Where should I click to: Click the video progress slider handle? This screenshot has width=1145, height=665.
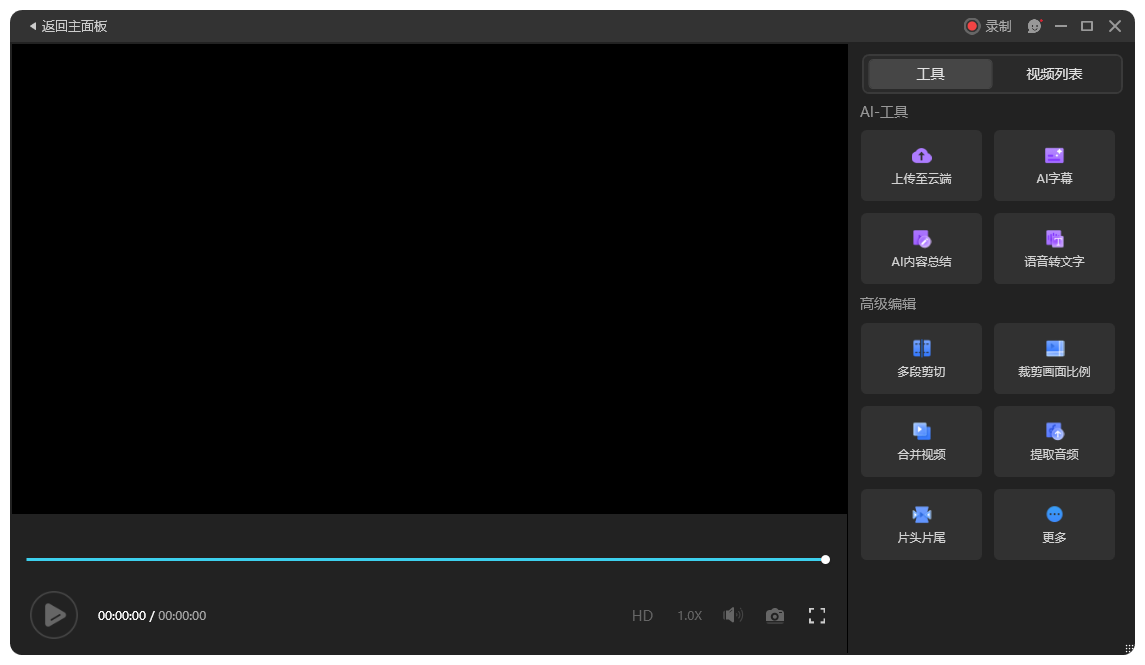click(825, 560)
